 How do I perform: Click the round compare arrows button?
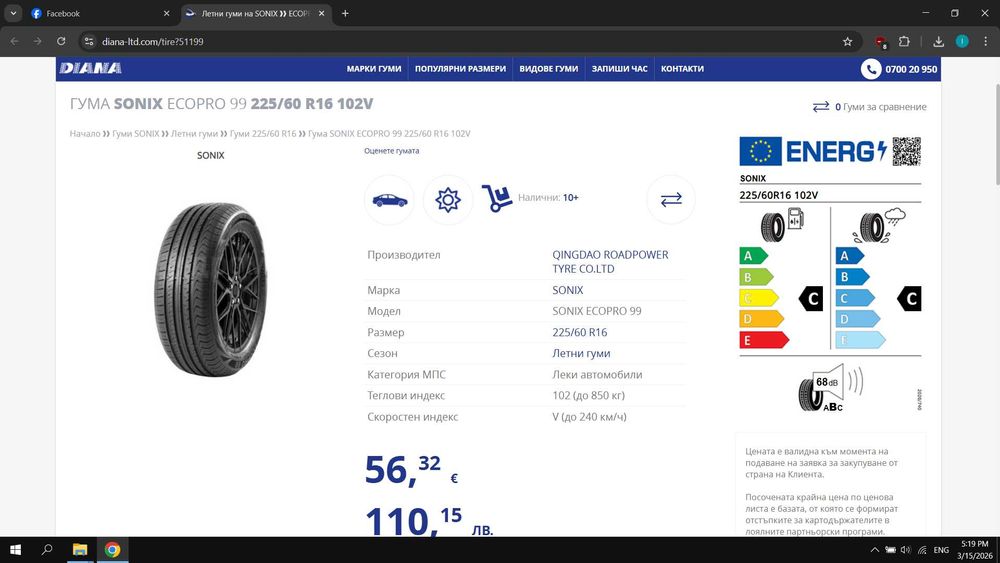pyautogui.click(x=671, y=200)
